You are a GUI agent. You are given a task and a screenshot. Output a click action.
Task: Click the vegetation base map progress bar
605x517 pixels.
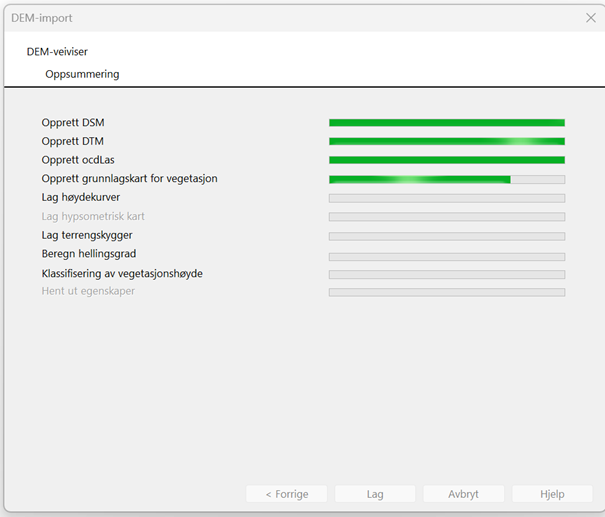click(447, 179)
